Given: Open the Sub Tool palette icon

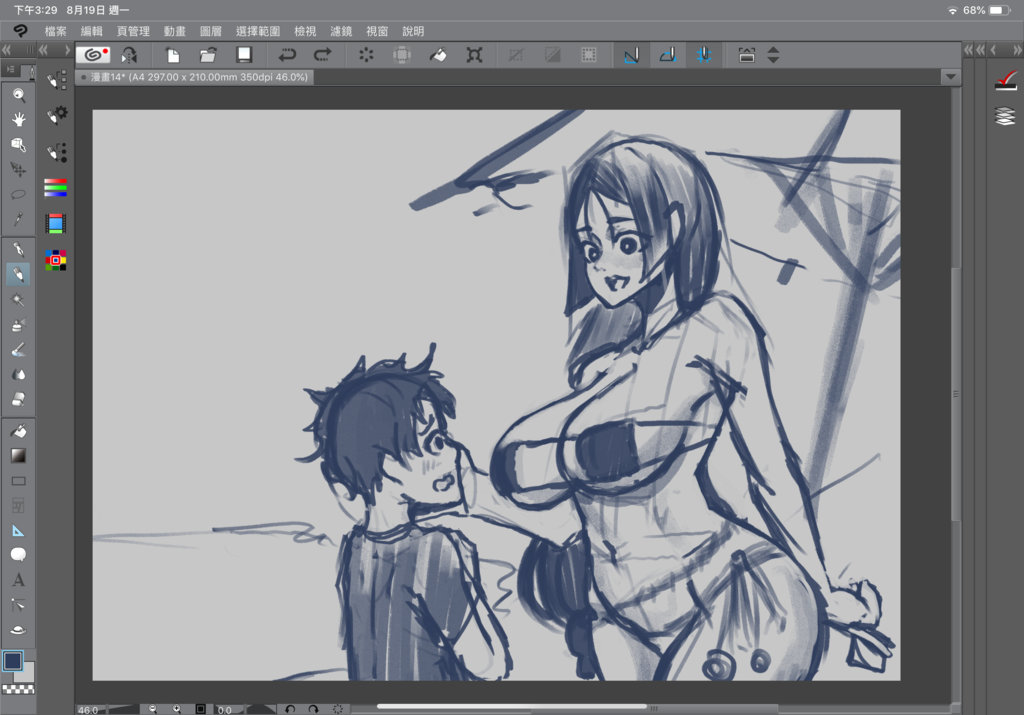Looking at the screenshot, I should pyautogui.click(x=56, y=80).
